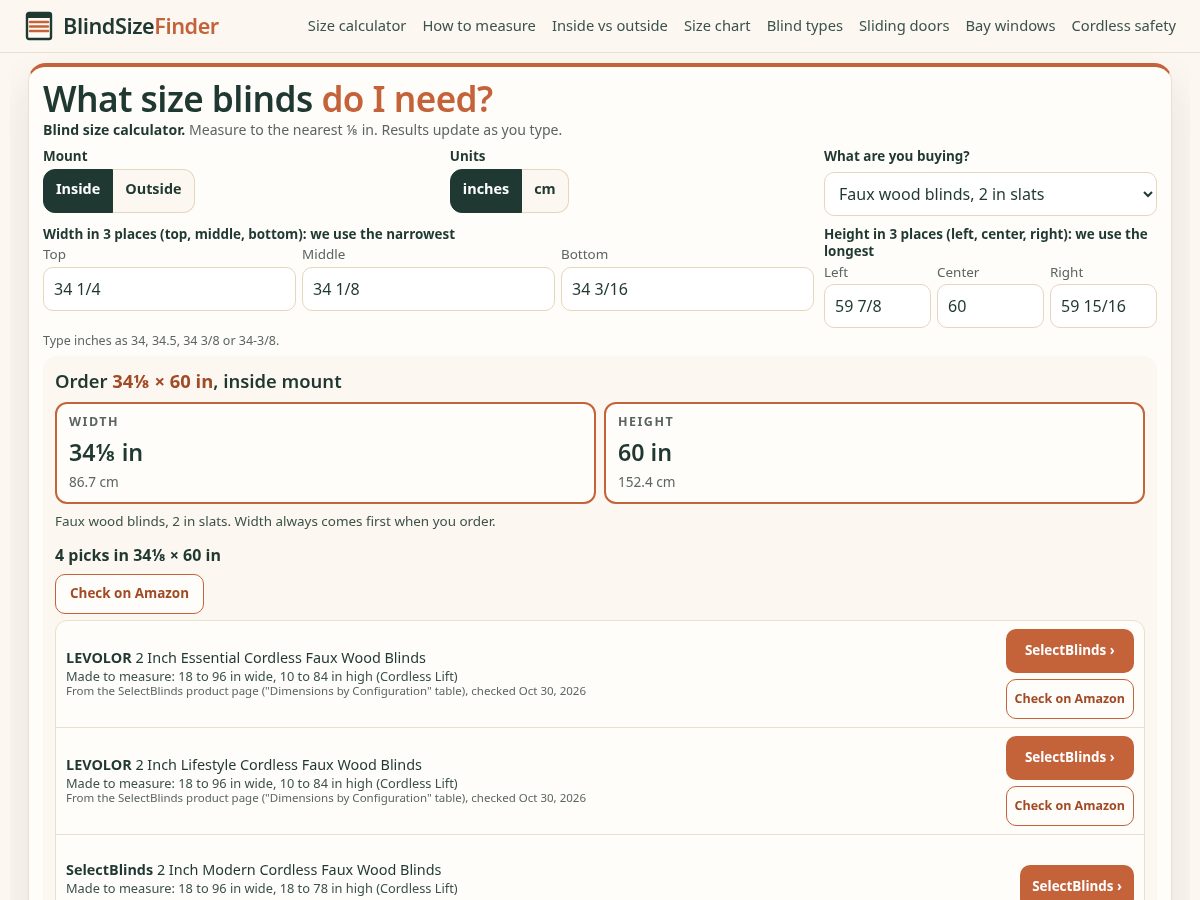Click the '86.7 cm' width conversion text

(94, 482)
